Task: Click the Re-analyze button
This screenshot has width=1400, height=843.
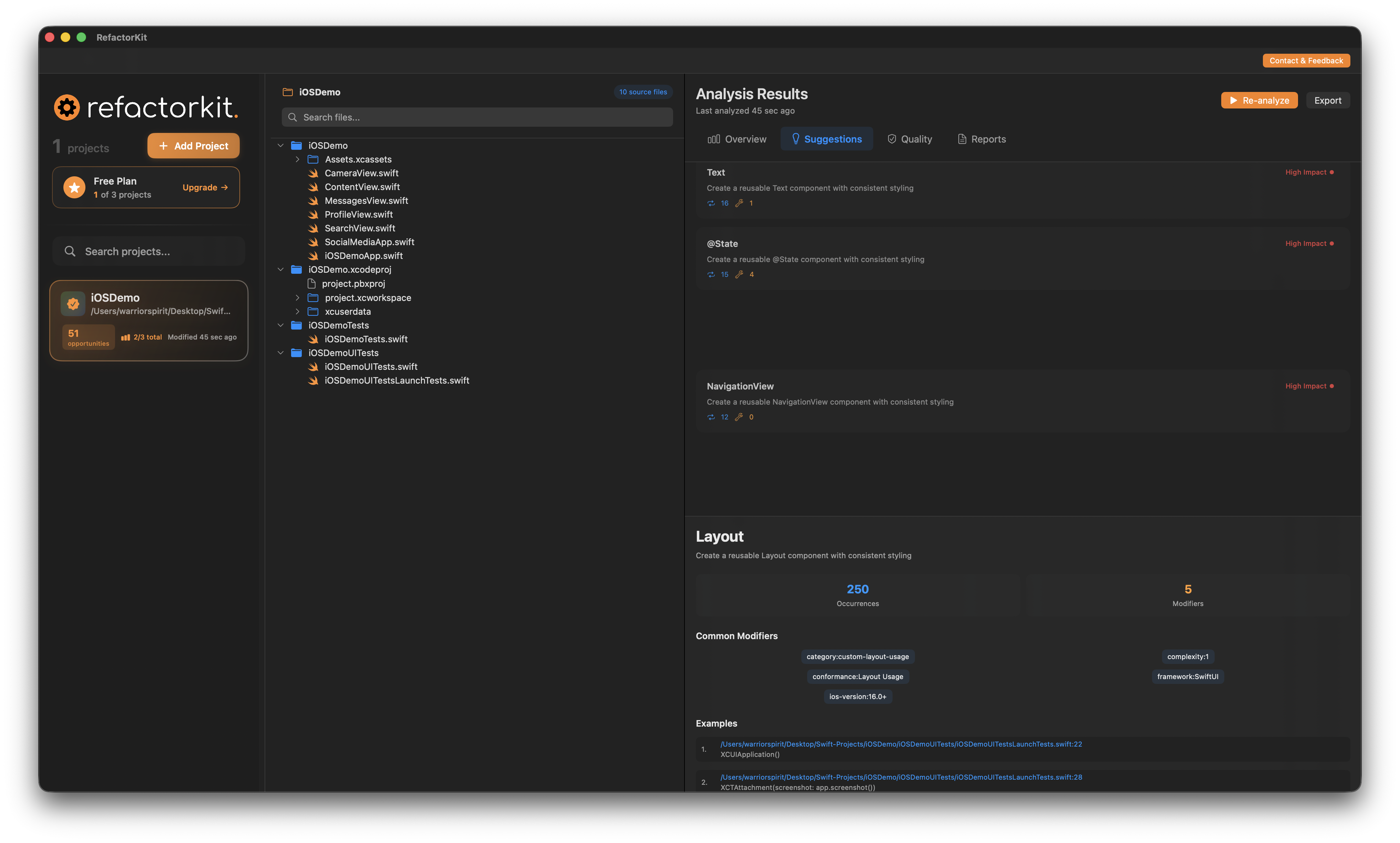Action: pos(1259,101)
